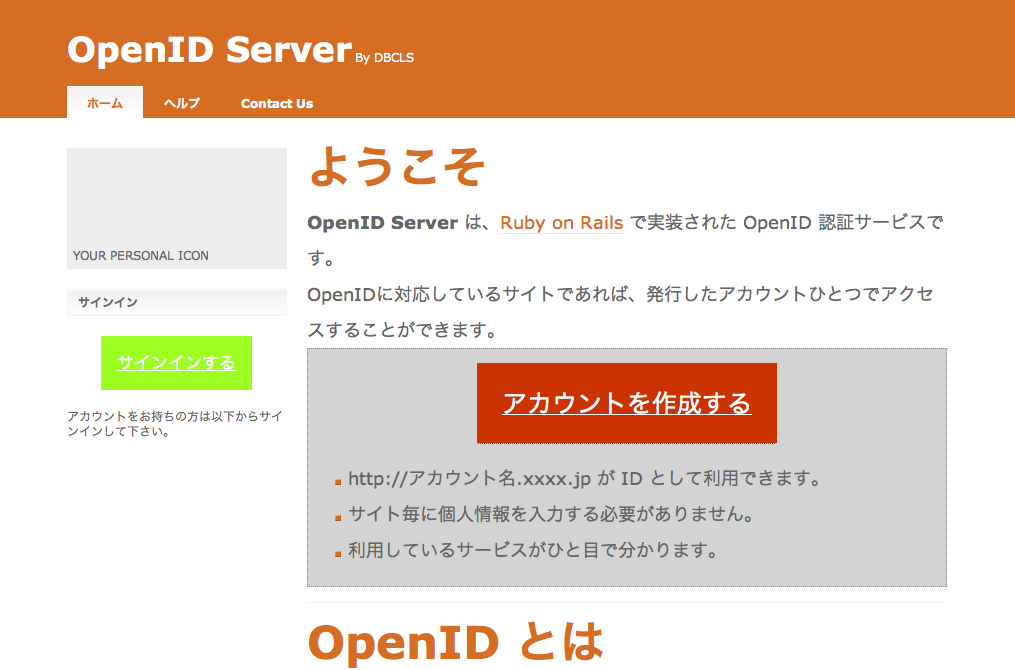Click the http://アカウント名.xxxx.jp bullet line
The width and height of the screenshot is (1015, 670).
[584, 478]
